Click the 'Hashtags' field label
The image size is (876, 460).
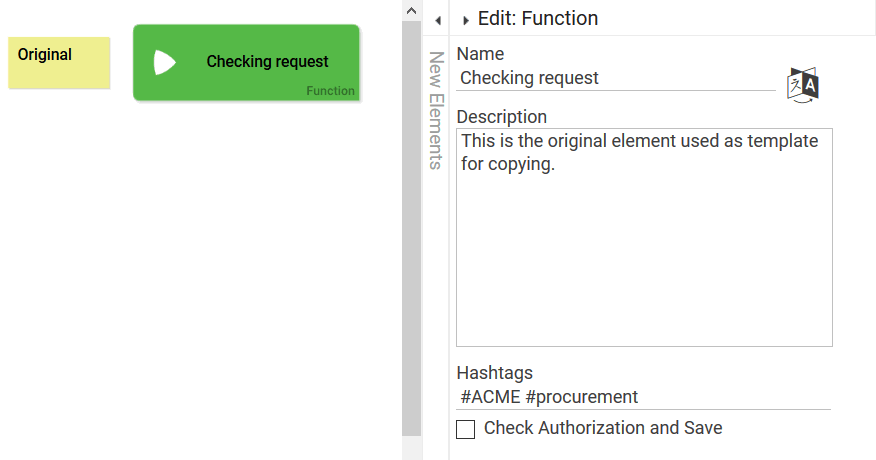pos(494,373)
